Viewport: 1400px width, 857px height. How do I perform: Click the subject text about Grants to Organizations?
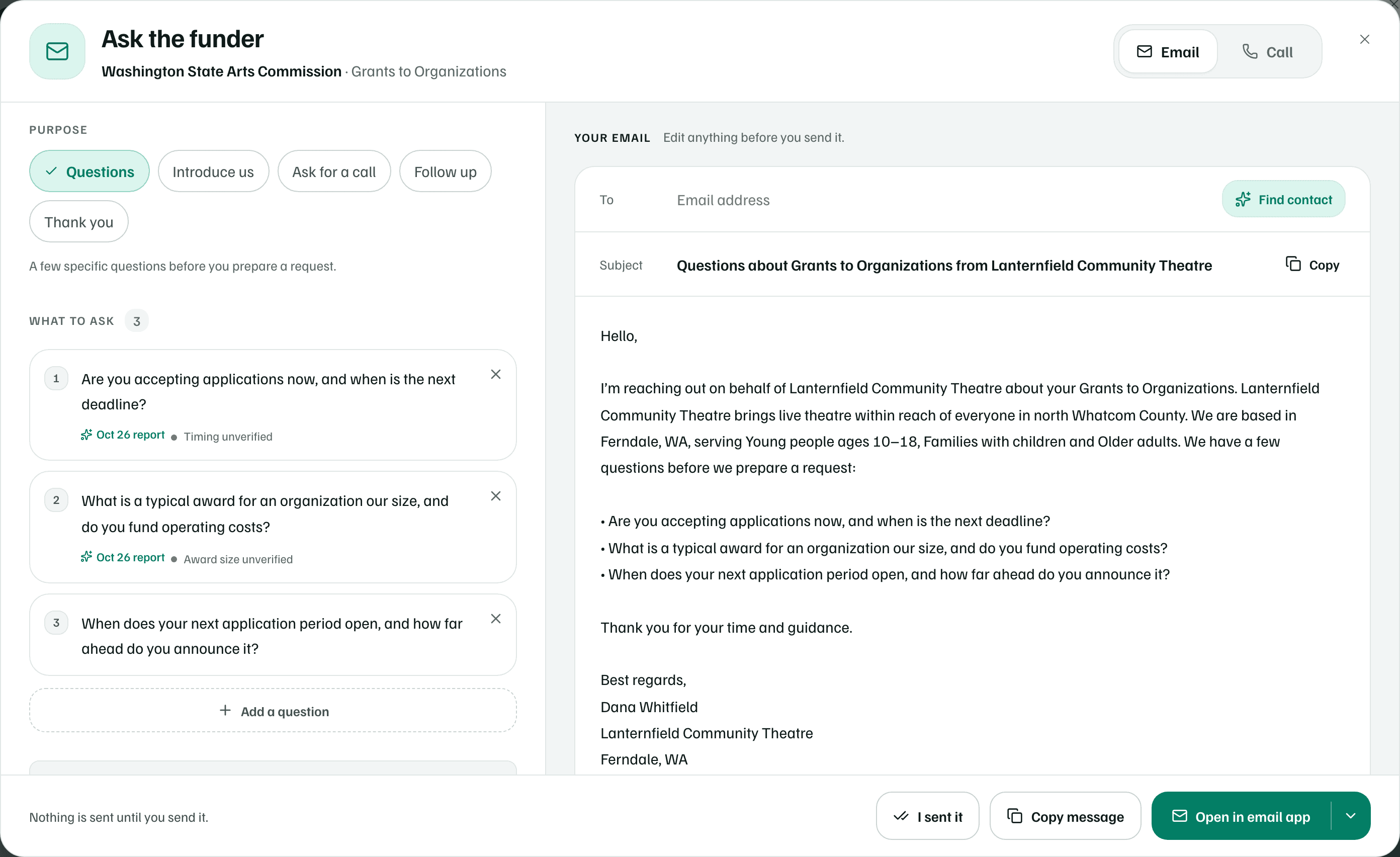pyautogui.click(x=944, y=266)
